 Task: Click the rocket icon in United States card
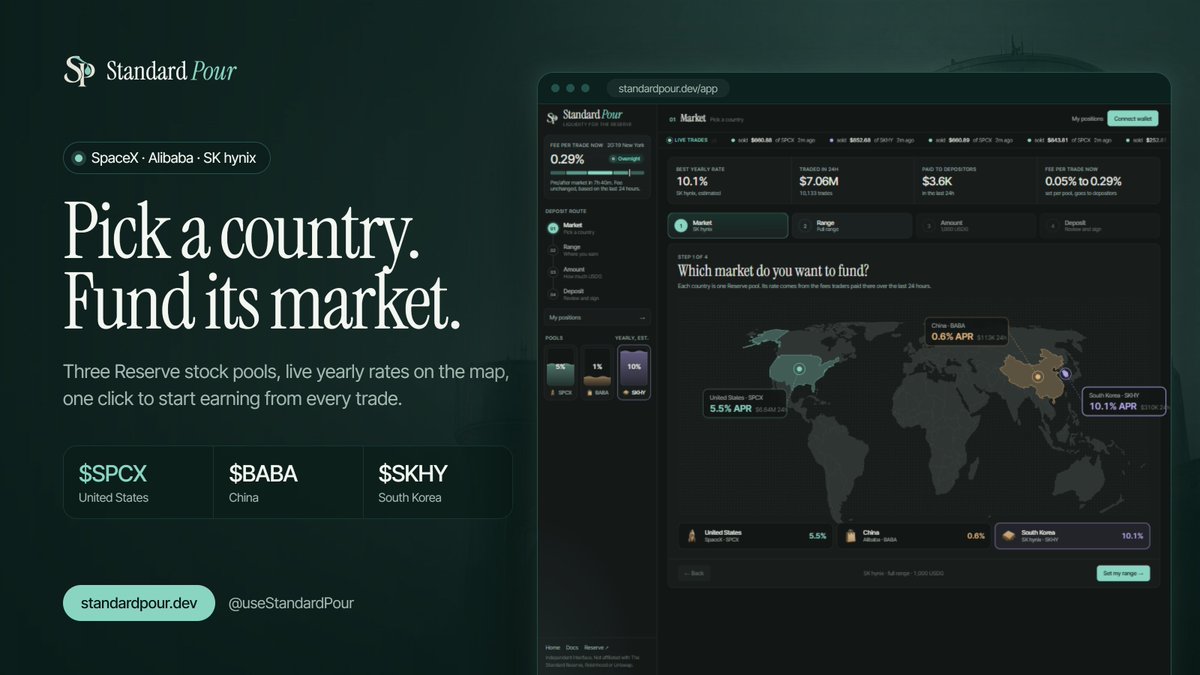[x=691, y=536]
